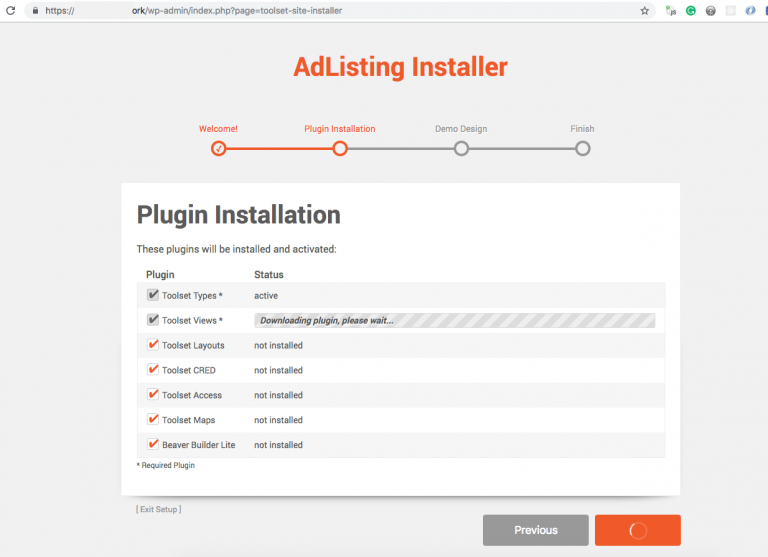Toggle the Toolset Types checkbox
This screenshot has height=557, width=768.
coord(153,295)
